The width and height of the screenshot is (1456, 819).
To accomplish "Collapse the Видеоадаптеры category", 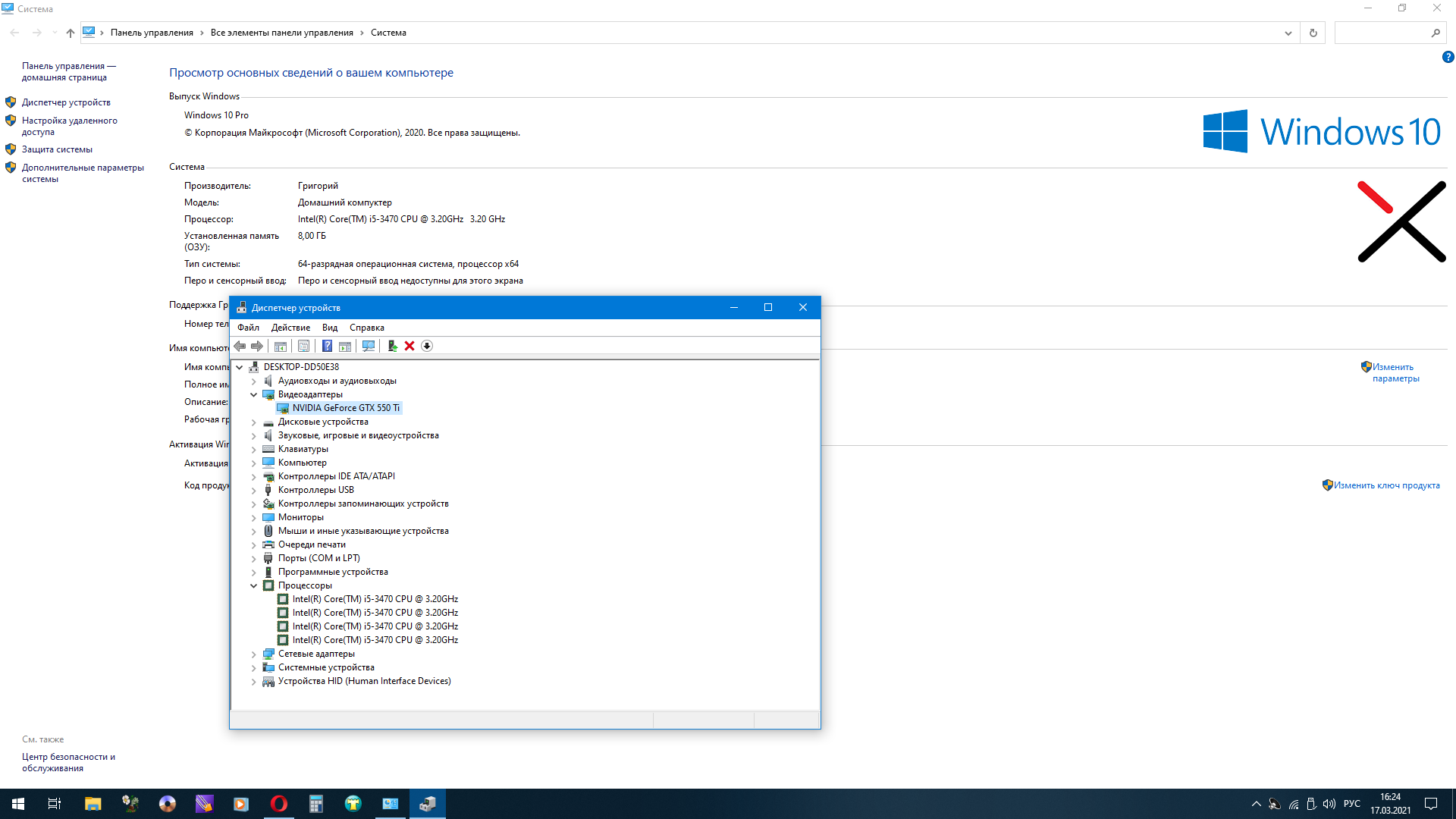I will pos(254,394).
